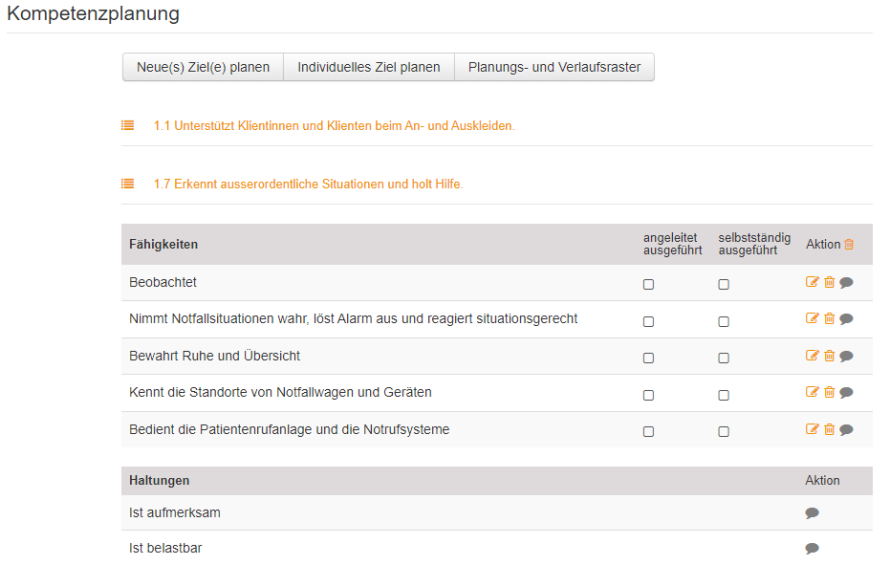Check selbstständig ausgeführt for Nimmt Notfallsituationen
The width and height of the screenshot is (890, 587).
pos(723,322)
